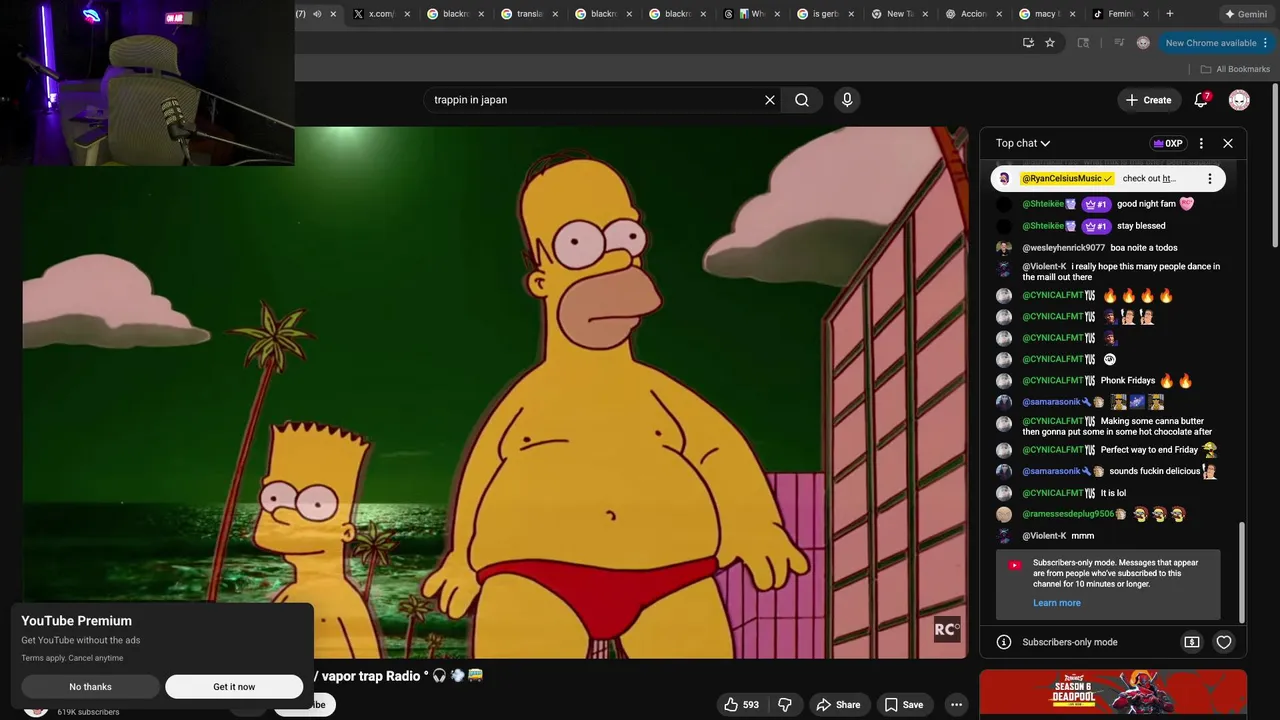This screenshot has width=1280, height=720.
Task: Close the x.com tab
Action: pyautogui.click(x=407, y=14)
